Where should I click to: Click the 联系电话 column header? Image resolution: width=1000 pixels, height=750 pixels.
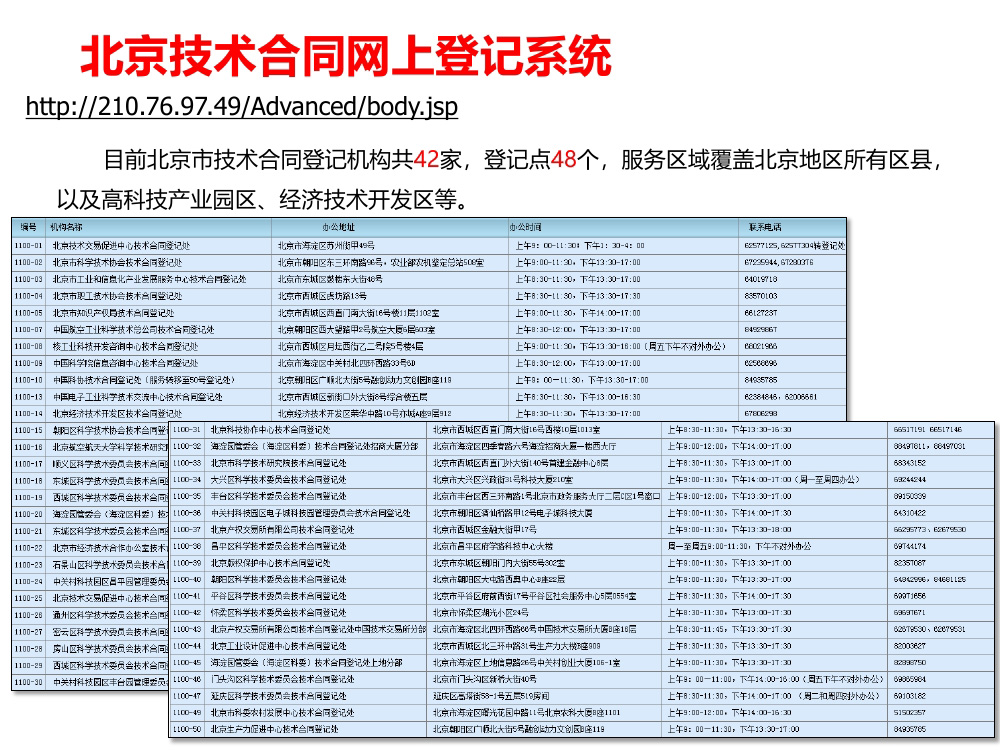[x=765, y=227]
